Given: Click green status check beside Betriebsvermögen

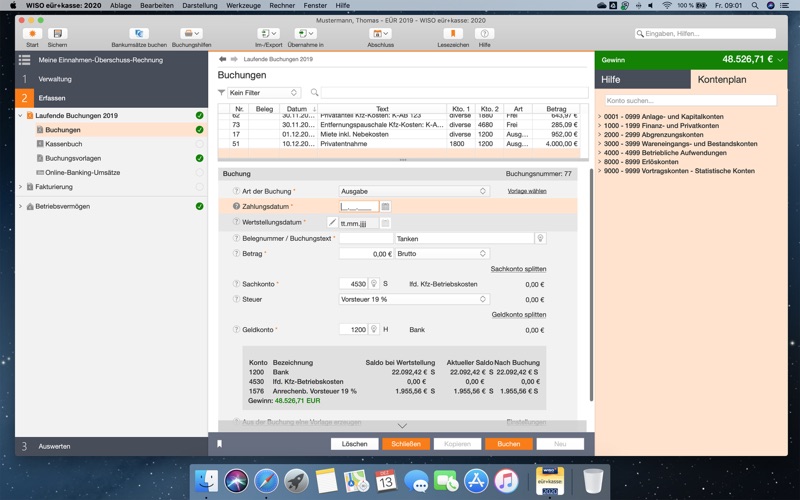Looking at the screenshot, I should click(199, 206).
